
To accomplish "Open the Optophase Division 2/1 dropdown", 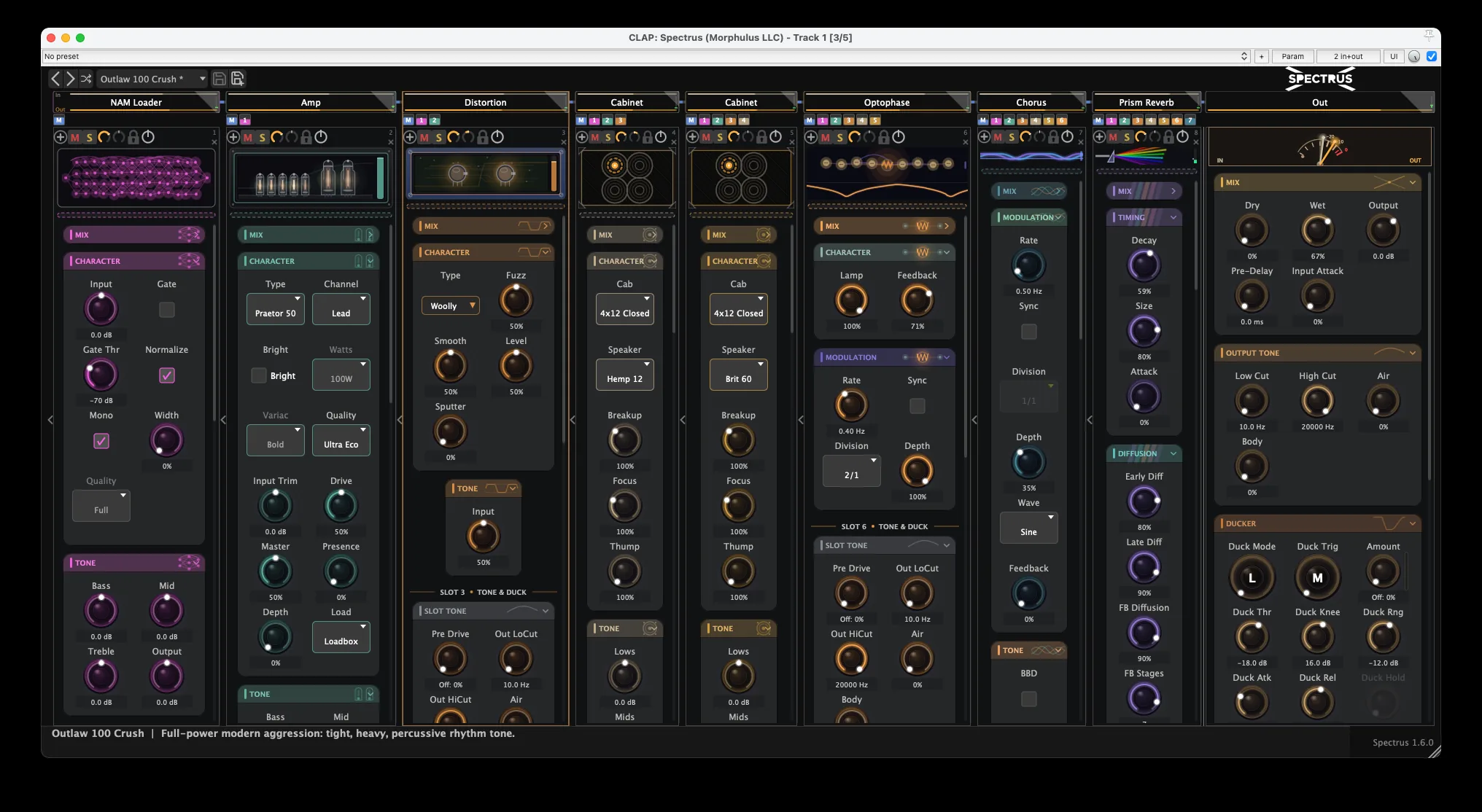I will pos(852,471).
